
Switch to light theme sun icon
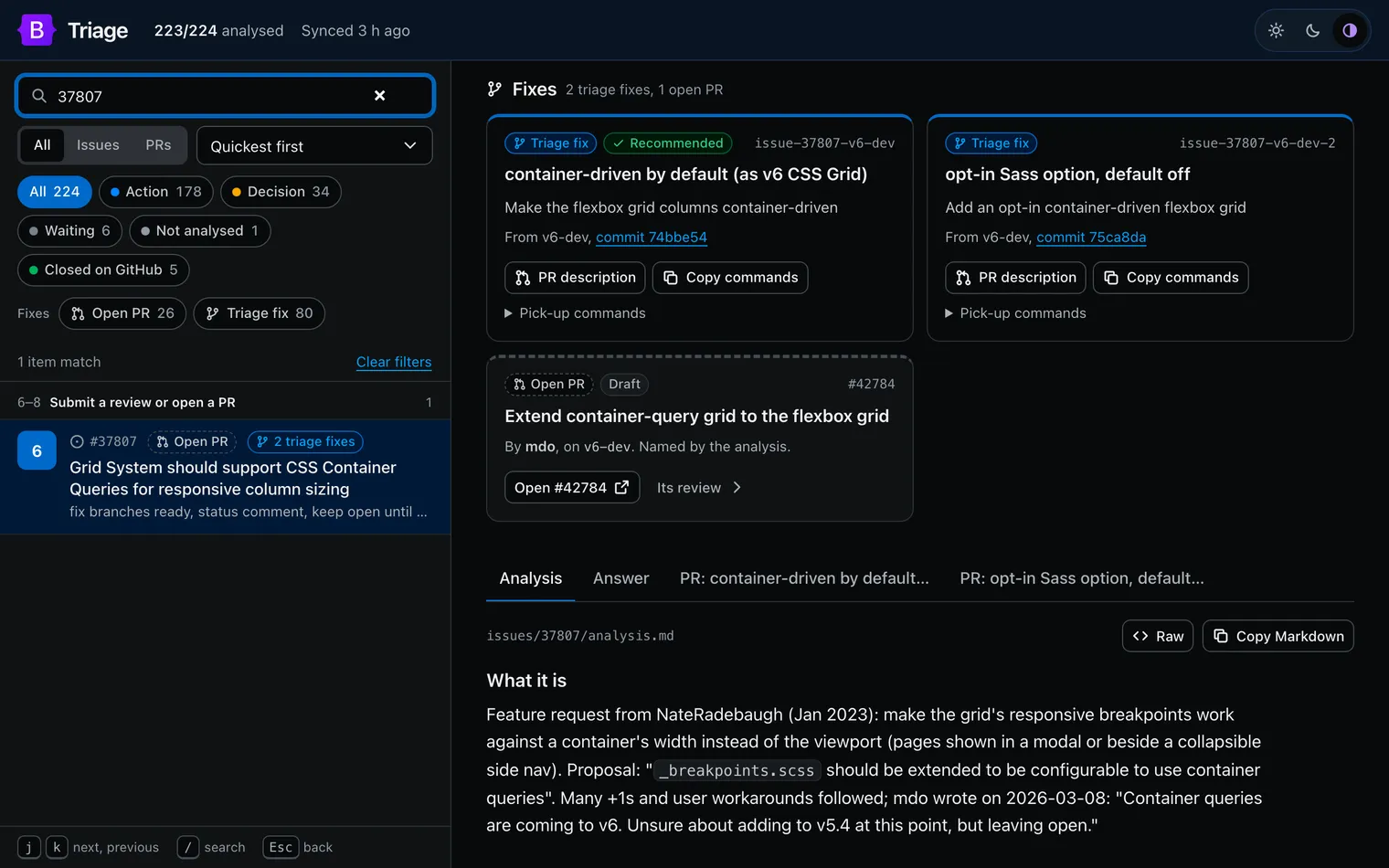1277,30
